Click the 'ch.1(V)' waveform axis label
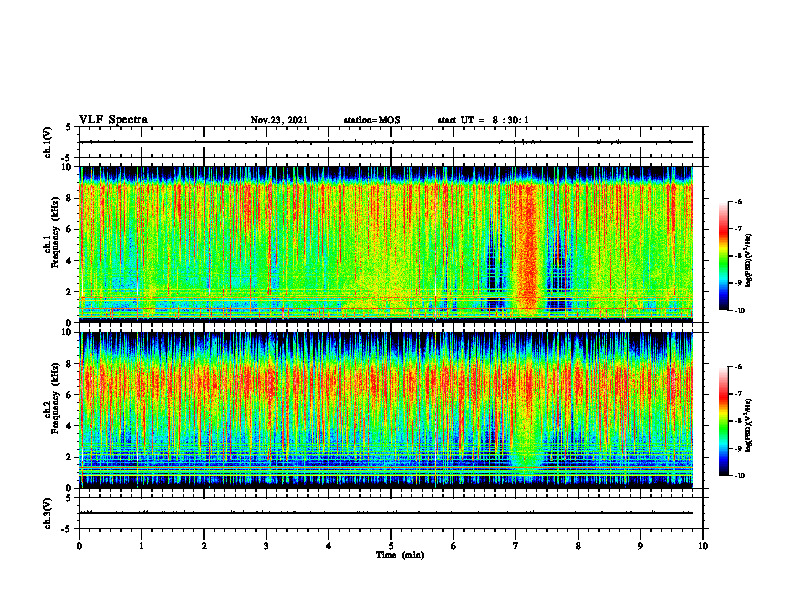 pyautogui.click(x=48, y=142)
